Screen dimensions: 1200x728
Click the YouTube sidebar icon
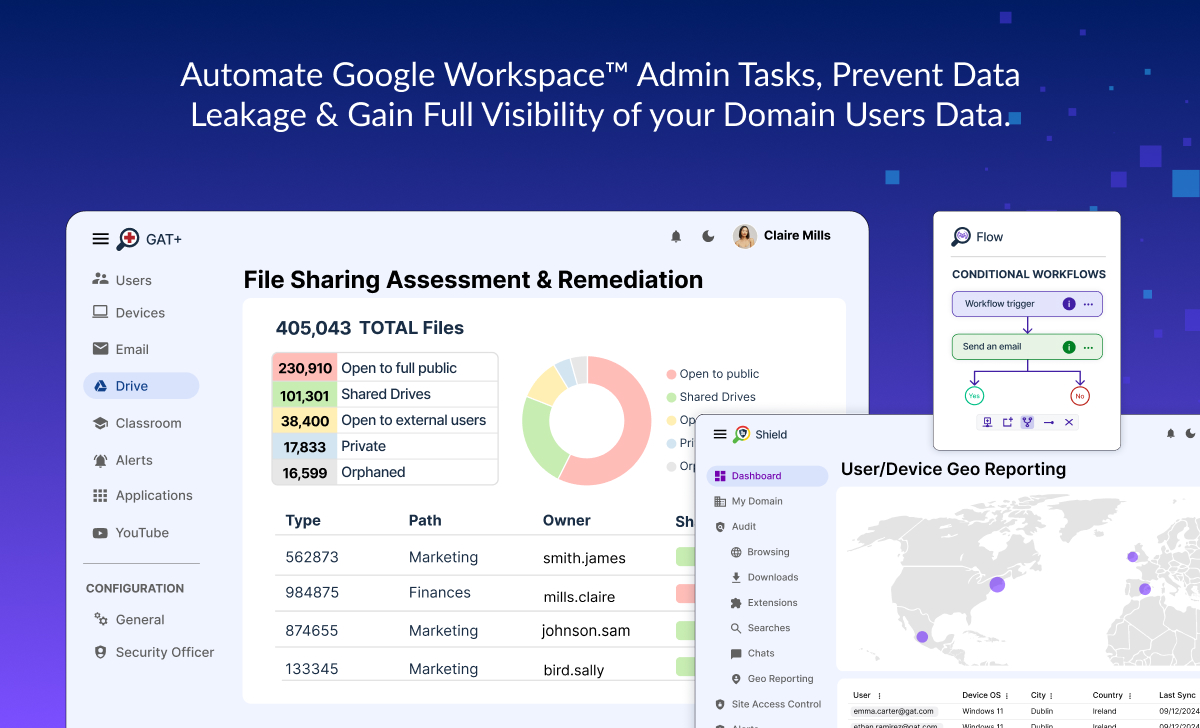tap(100, 533)
